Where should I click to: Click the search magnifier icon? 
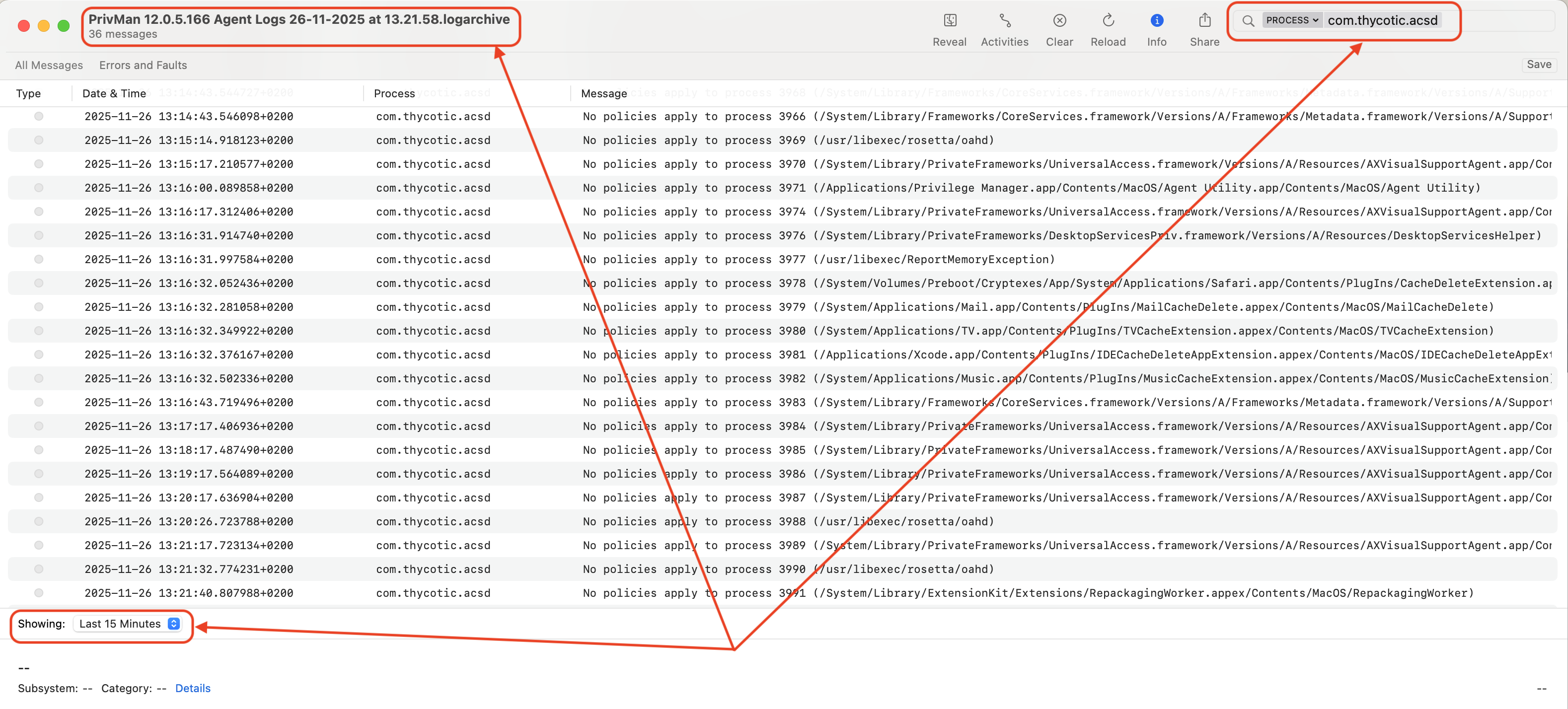pos(1248,21)
